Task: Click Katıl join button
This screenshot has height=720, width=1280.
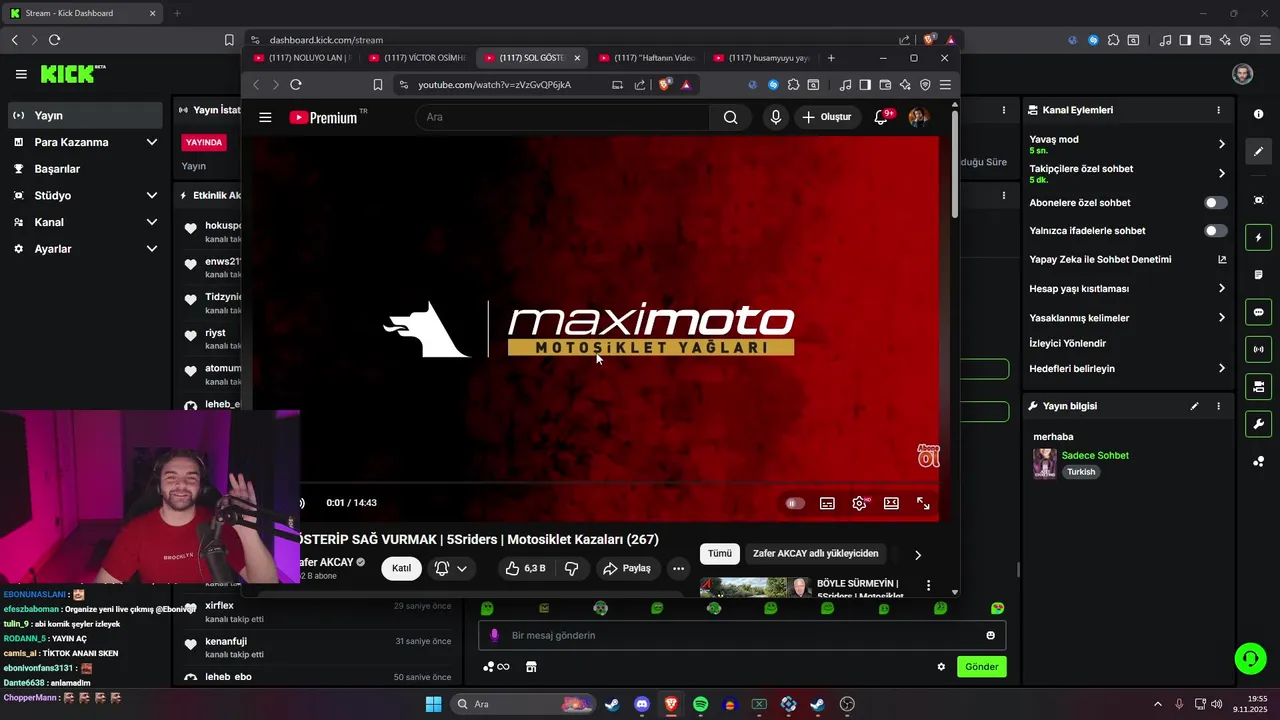Action: [x=401, y=568]
